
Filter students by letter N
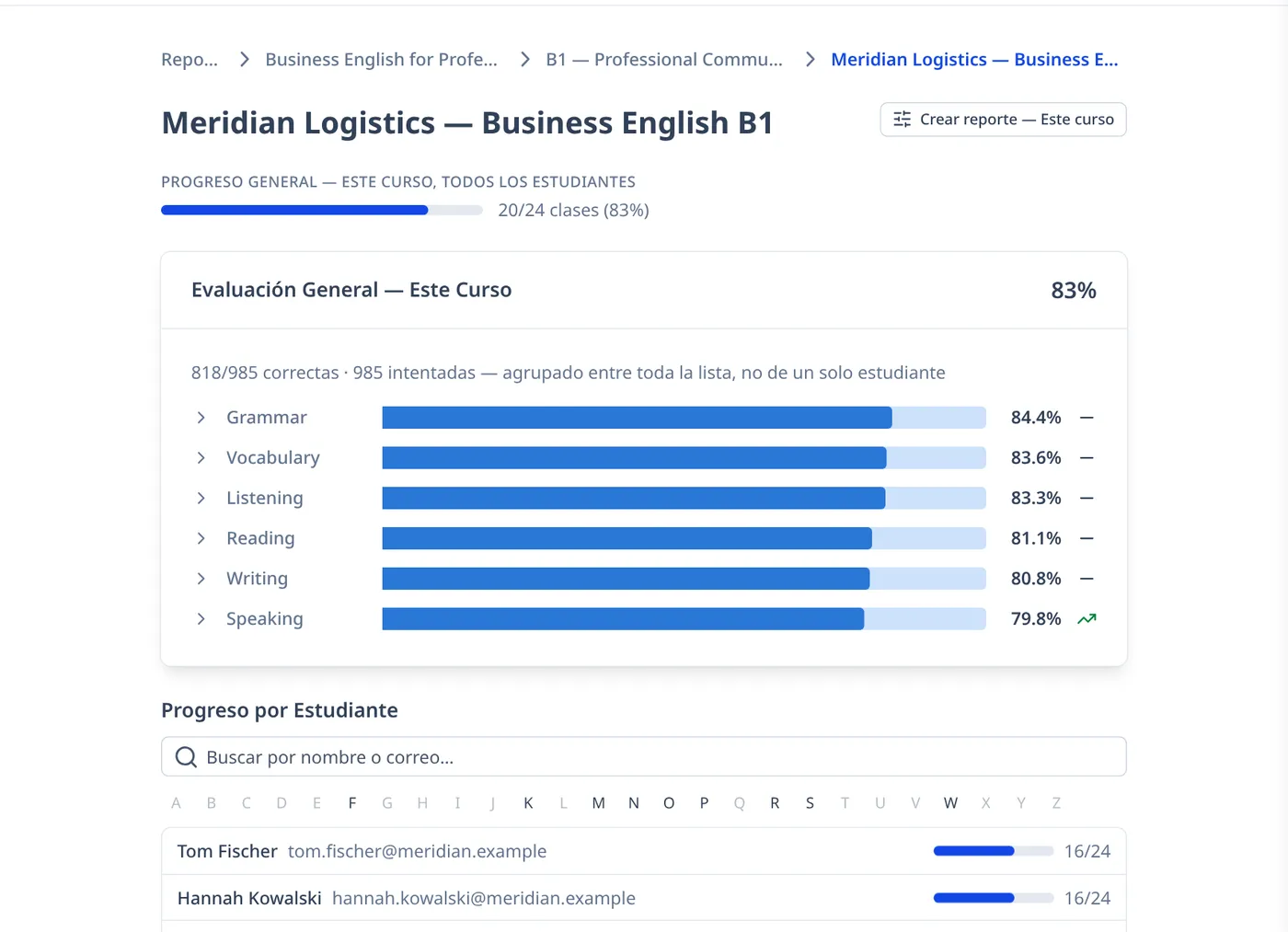(634, 803)
